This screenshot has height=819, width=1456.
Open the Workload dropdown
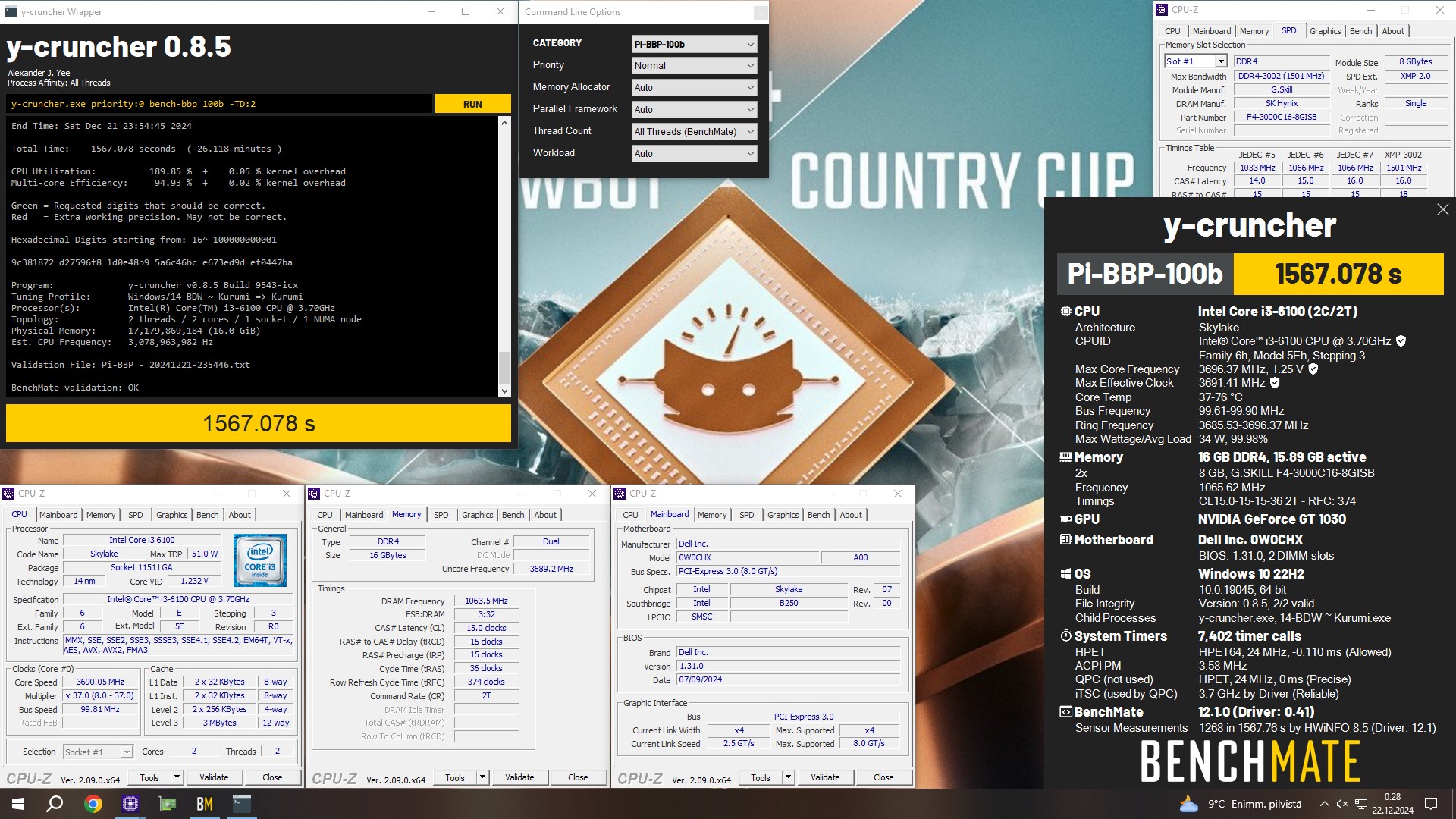694,154
